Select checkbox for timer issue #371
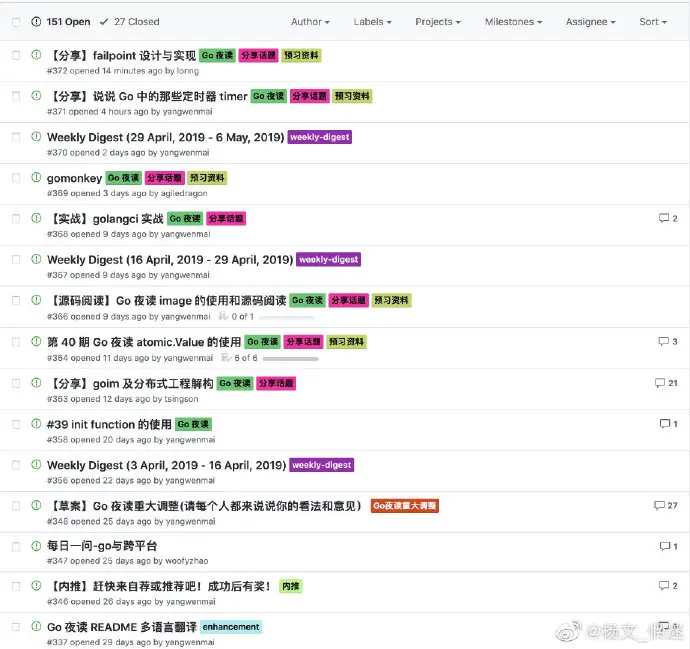 coord(16,96)
